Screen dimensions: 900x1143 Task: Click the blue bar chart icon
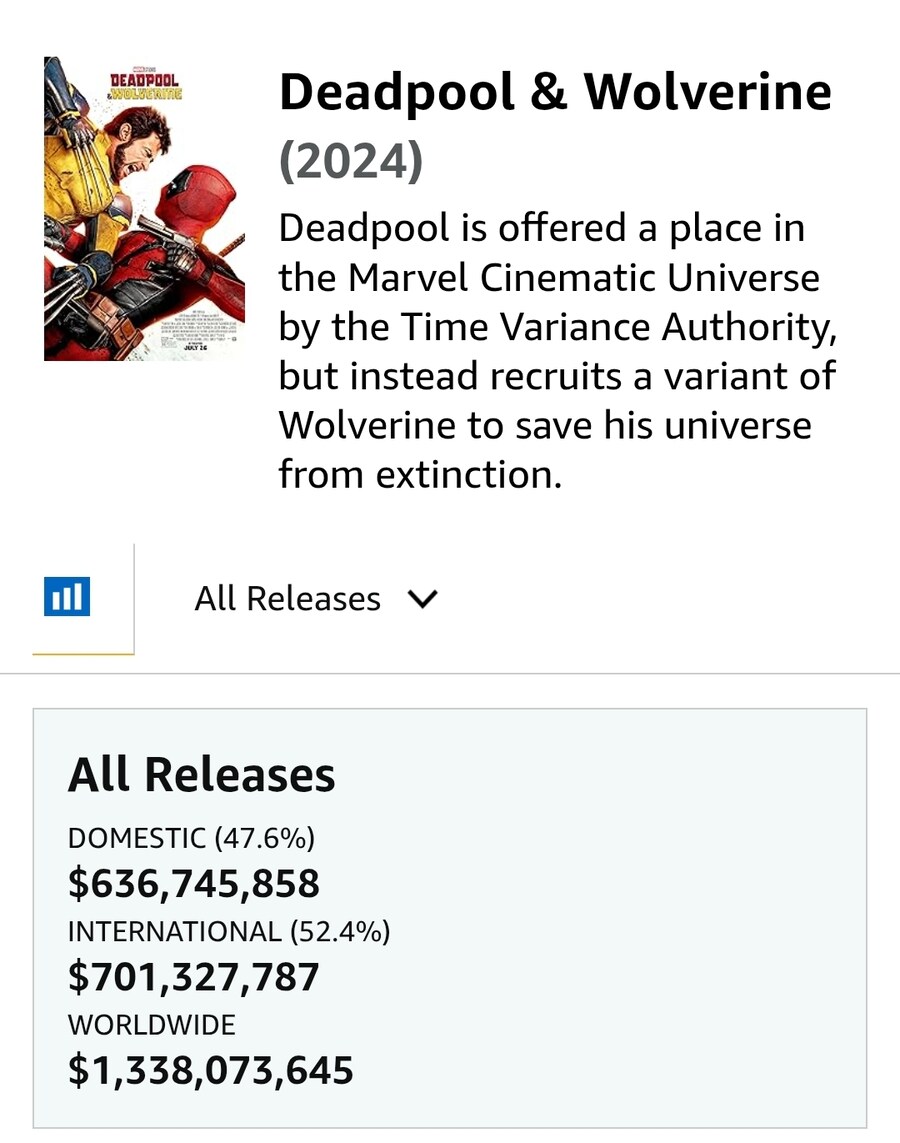[67, 596]
